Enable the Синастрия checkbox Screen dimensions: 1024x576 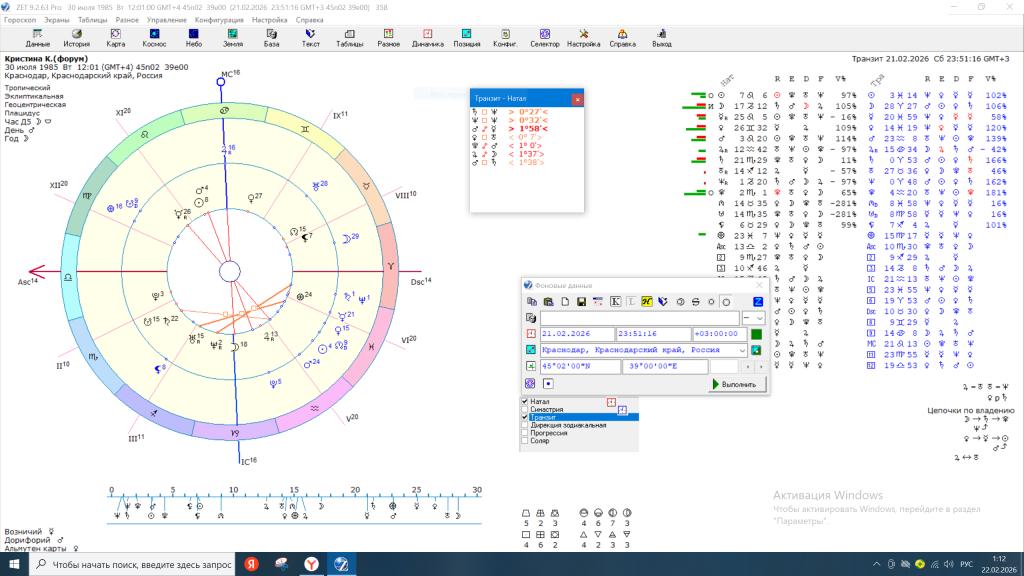525,409
